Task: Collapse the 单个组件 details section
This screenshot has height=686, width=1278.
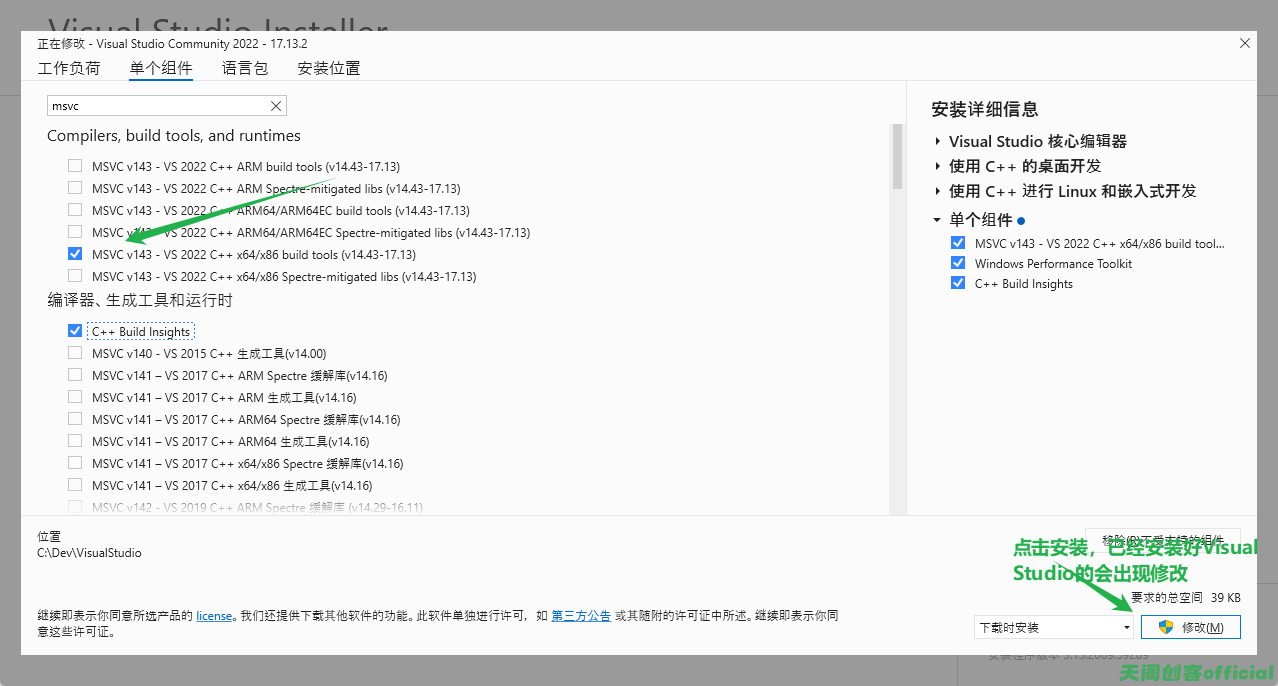Action: pos(938,219)
